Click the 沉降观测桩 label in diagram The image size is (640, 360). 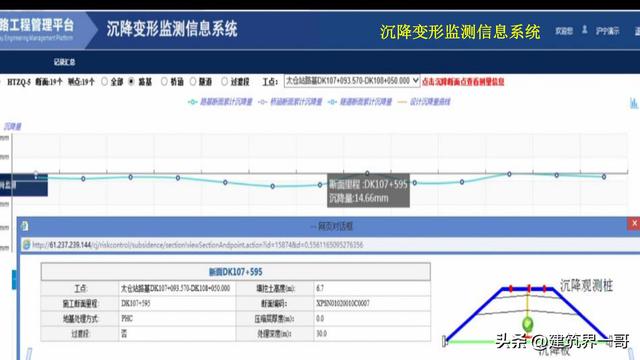(586, 285)
